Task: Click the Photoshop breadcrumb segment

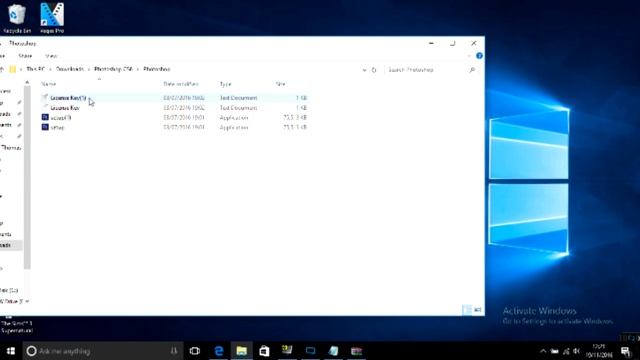Action: [157, 69]
